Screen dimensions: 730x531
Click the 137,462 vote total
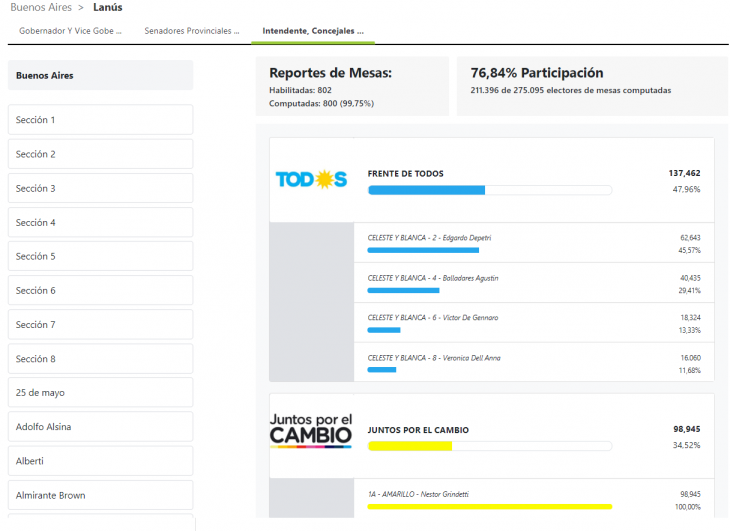[684, 173]
